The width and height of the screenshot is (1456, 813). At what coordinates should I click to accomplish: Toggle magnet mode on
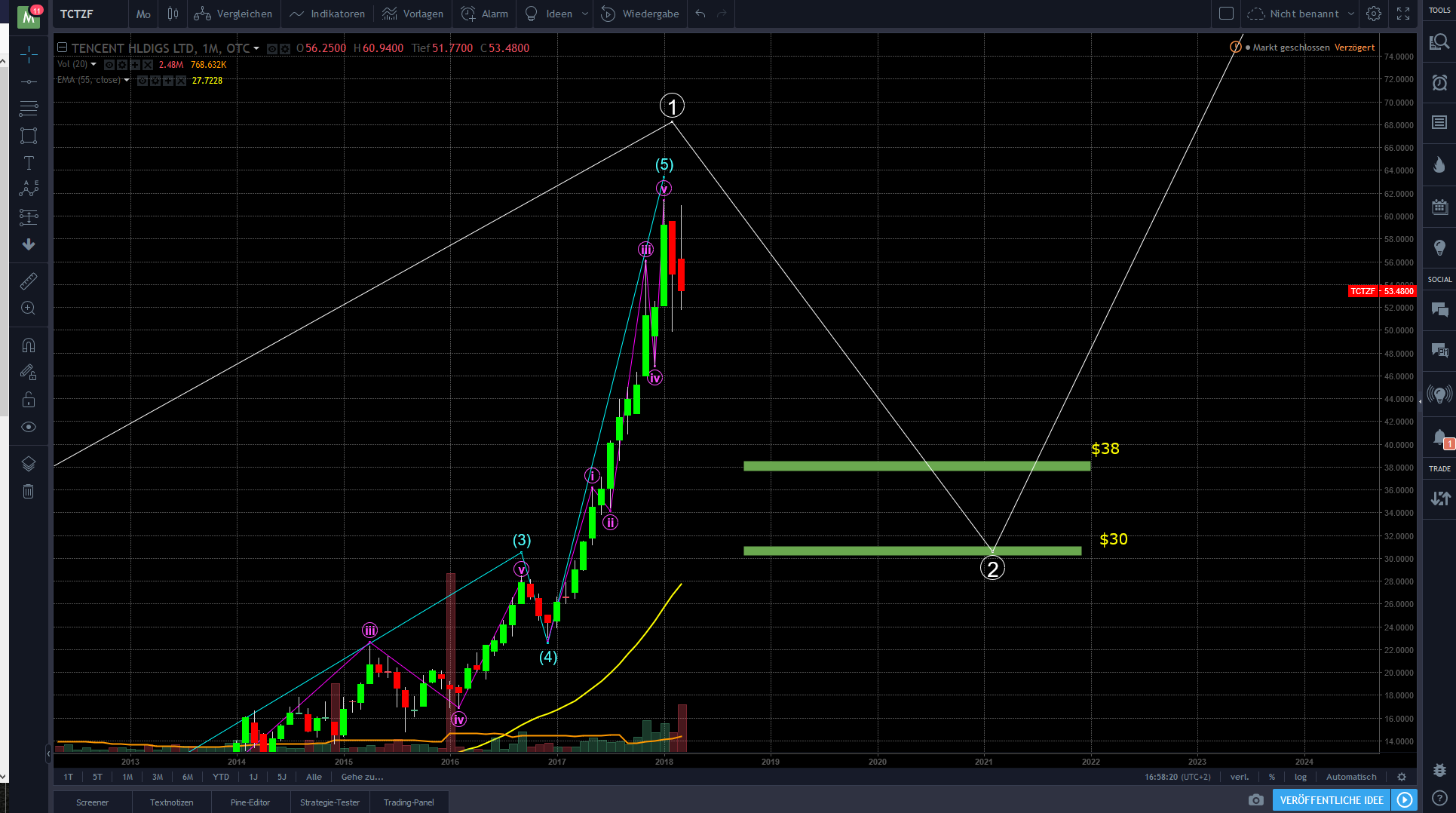click(x=29, y=345)
